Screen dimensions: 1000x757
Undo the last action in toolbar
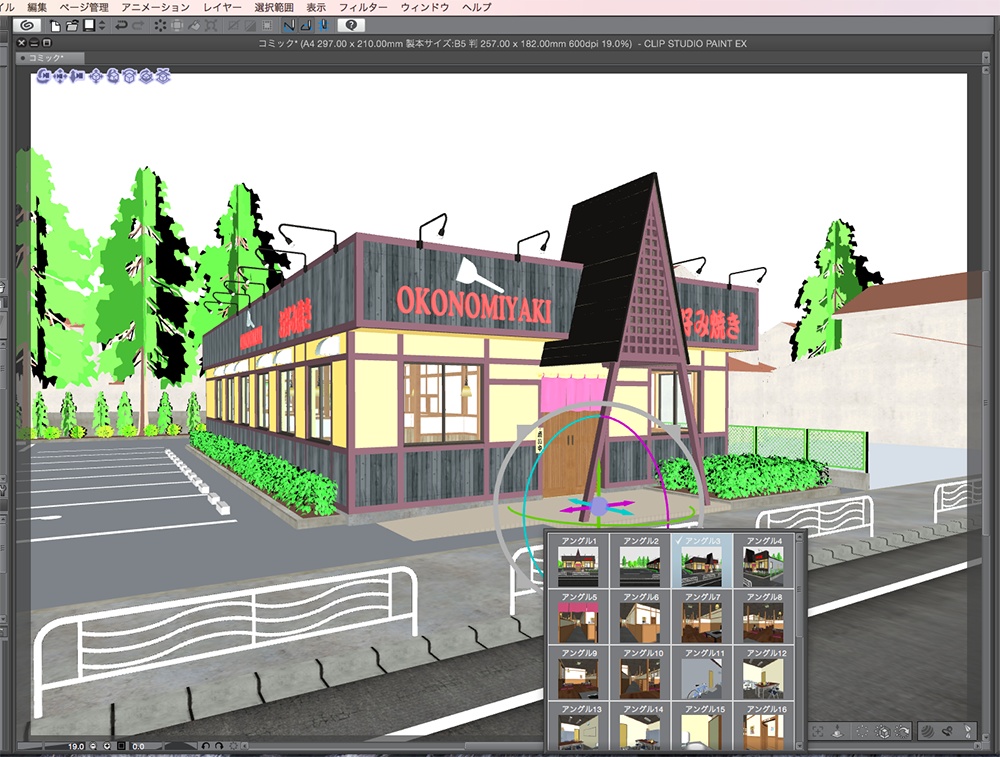coord(121,26)
